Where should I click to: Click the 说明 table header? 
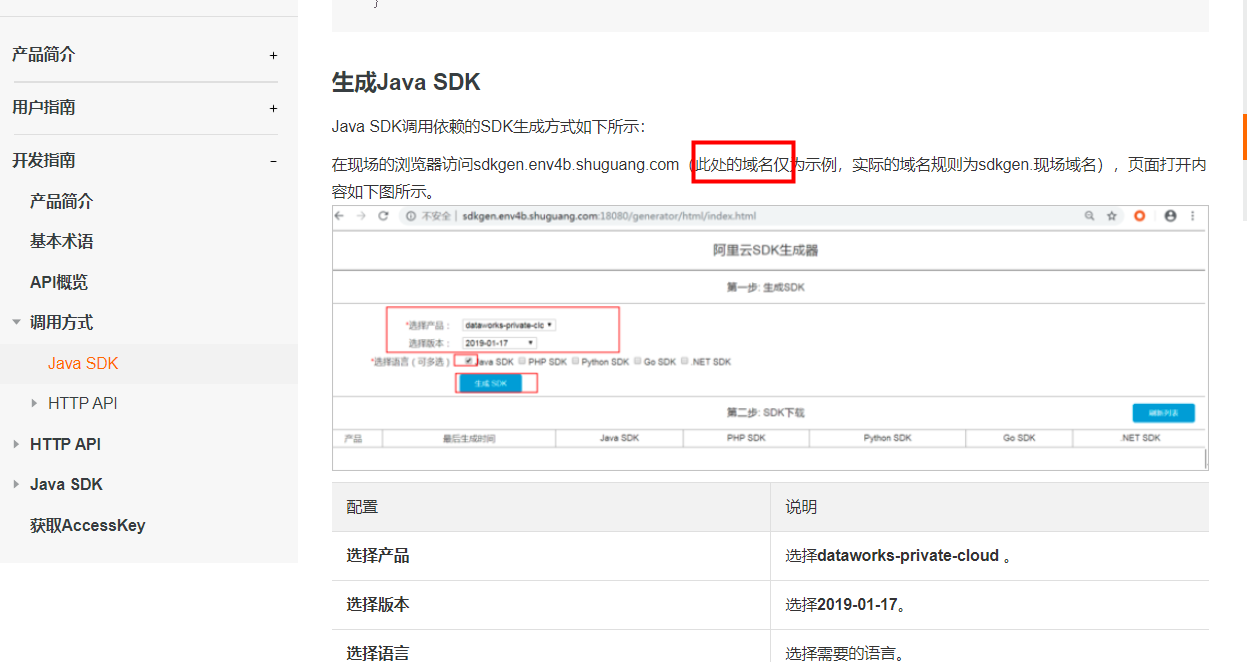990,507
